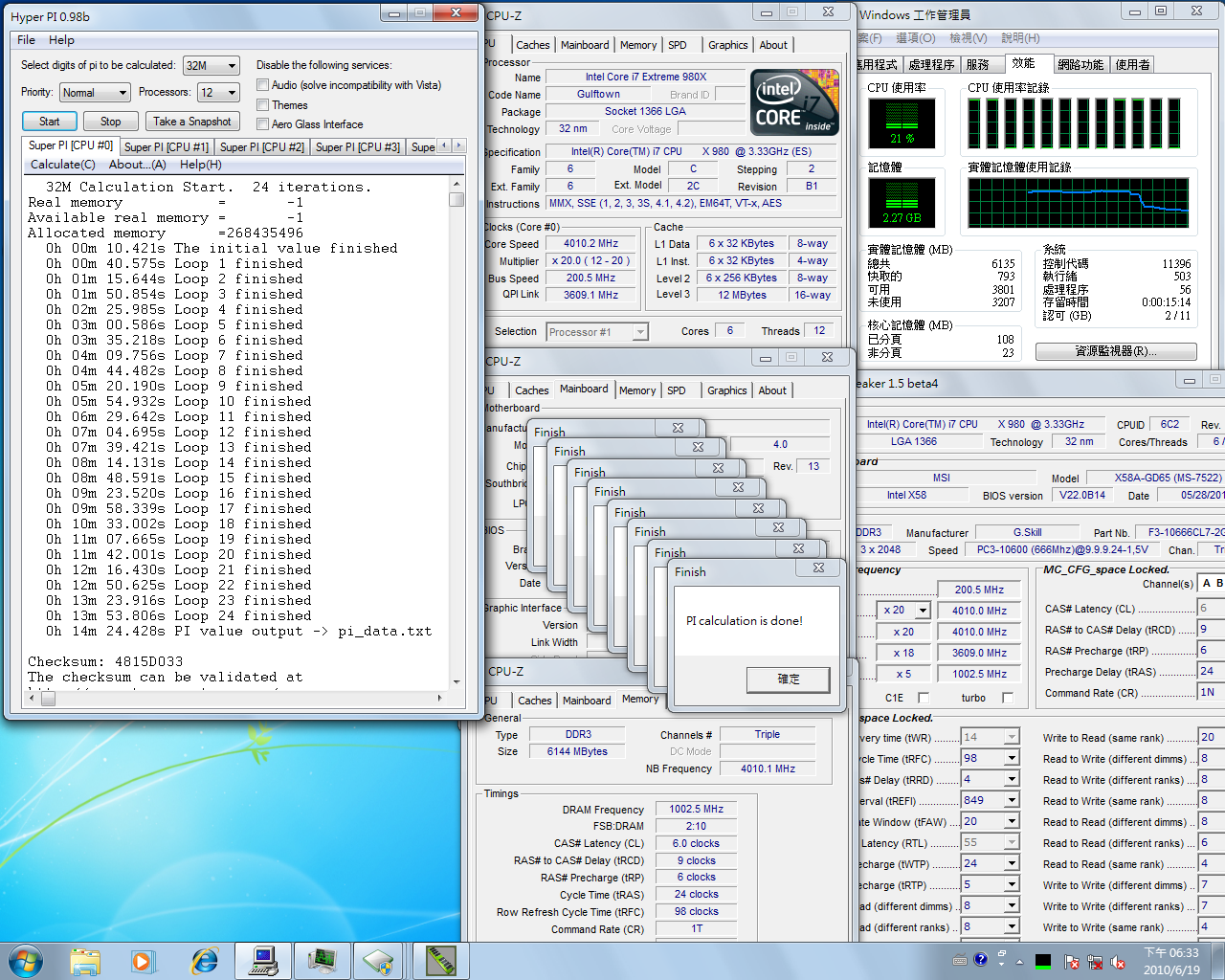The height and width of the screenshot is (980, 1225).
Task: Switch to Super PI [CPU #1] tab
Action: (x=167, y=147)
